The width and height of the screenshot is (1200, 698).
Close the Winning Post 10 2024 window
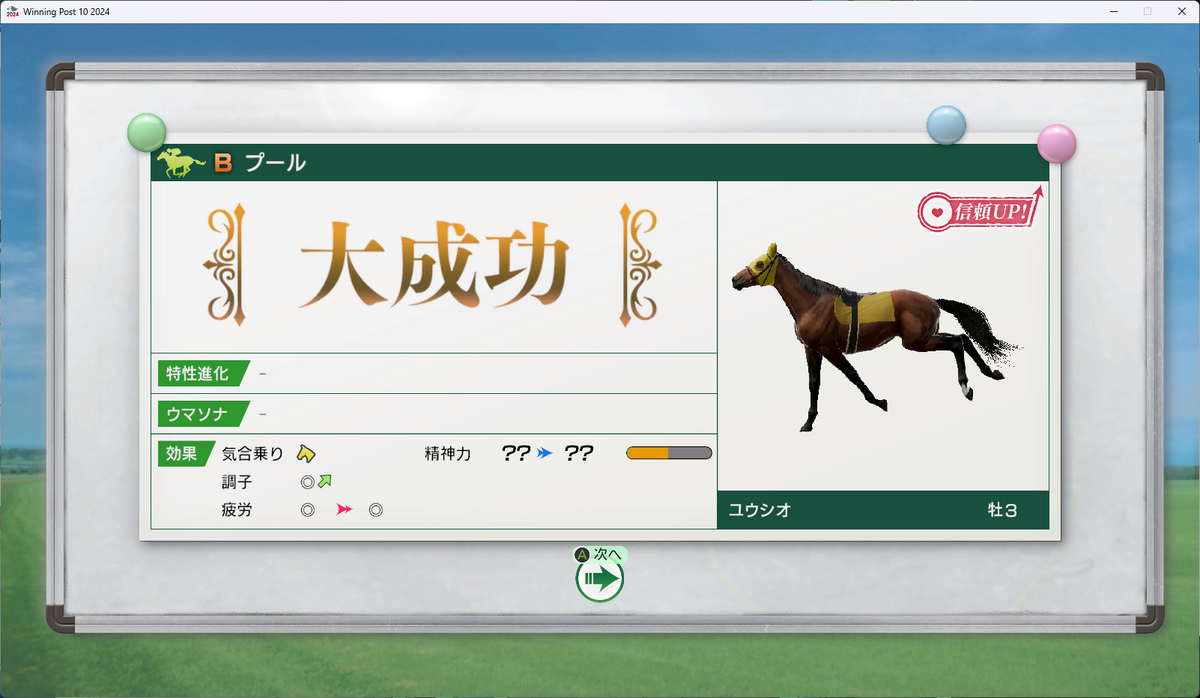[1181, 11]
